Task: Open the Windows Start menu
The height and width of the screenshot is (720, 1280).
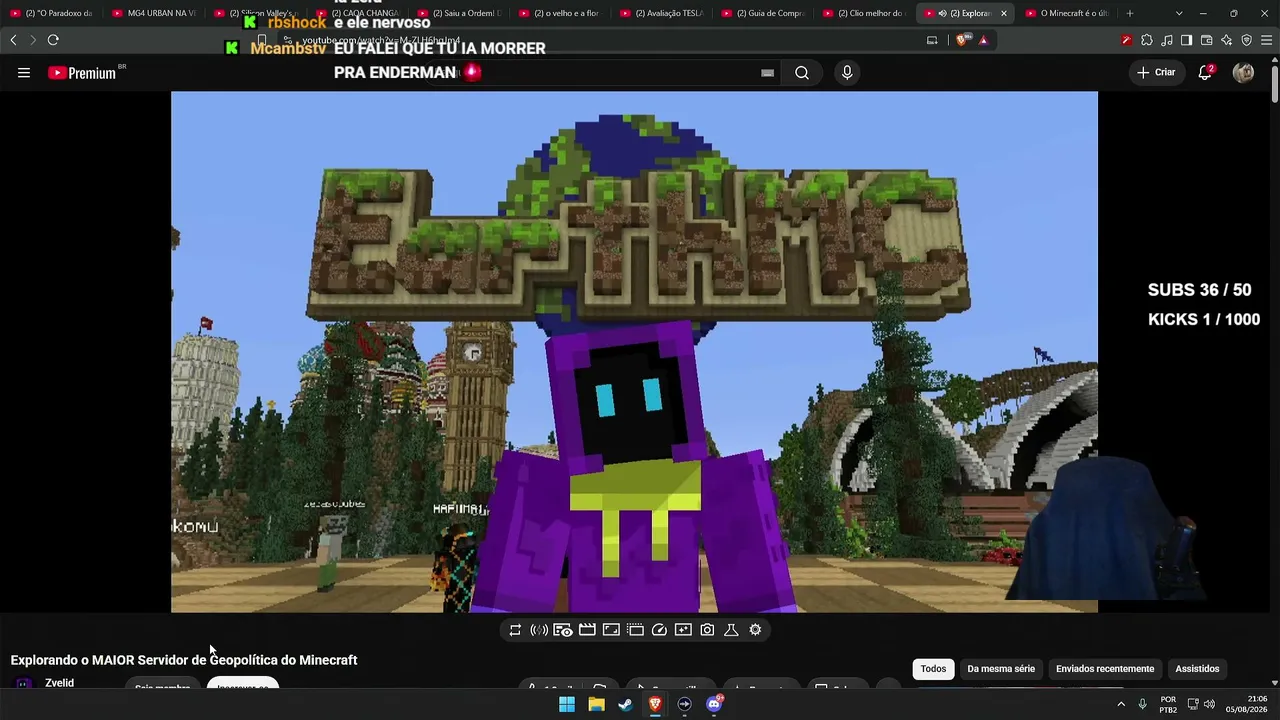Action: tap(567, 704)
